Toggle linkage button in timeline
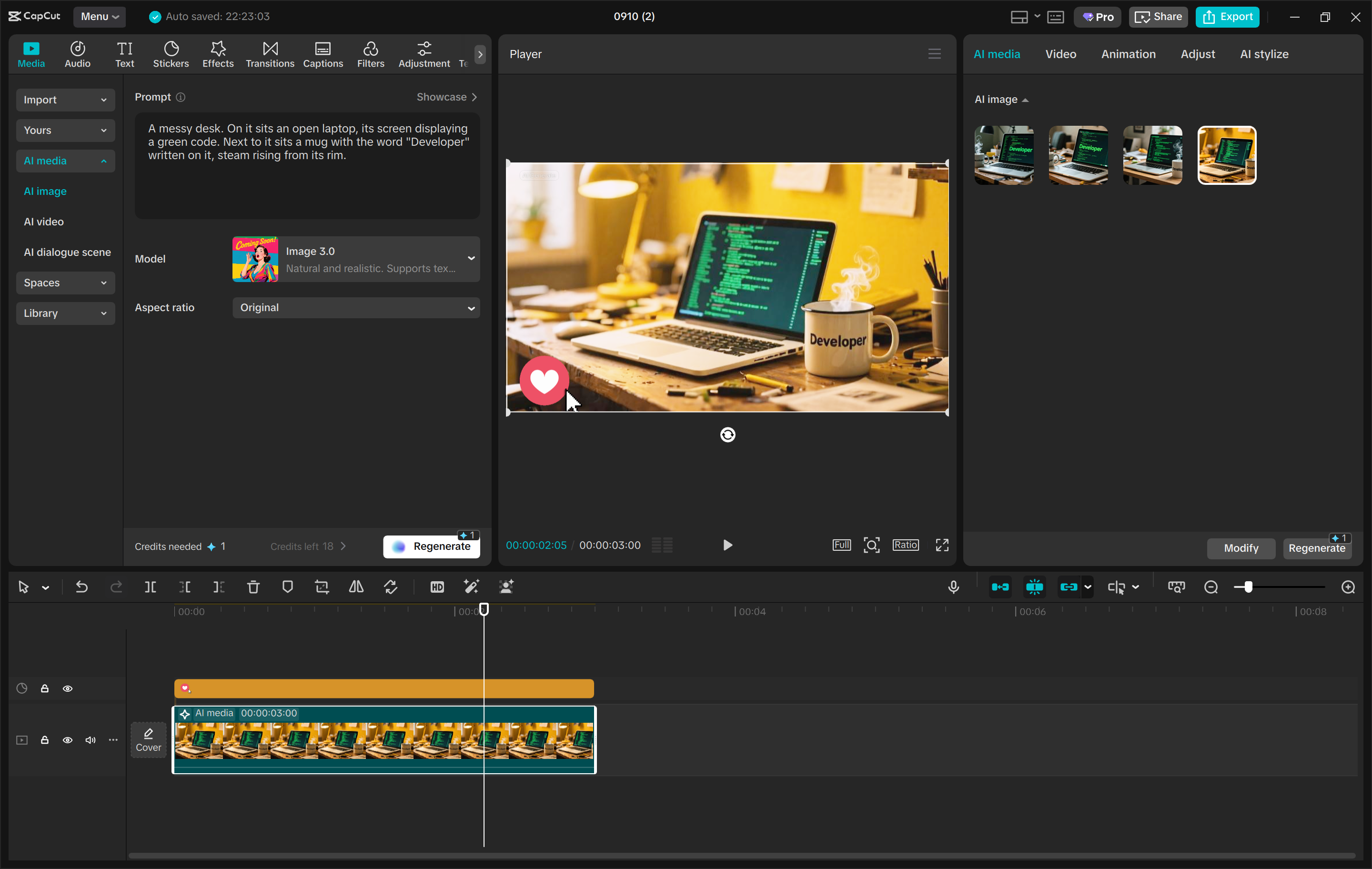 coord(1069,587)
